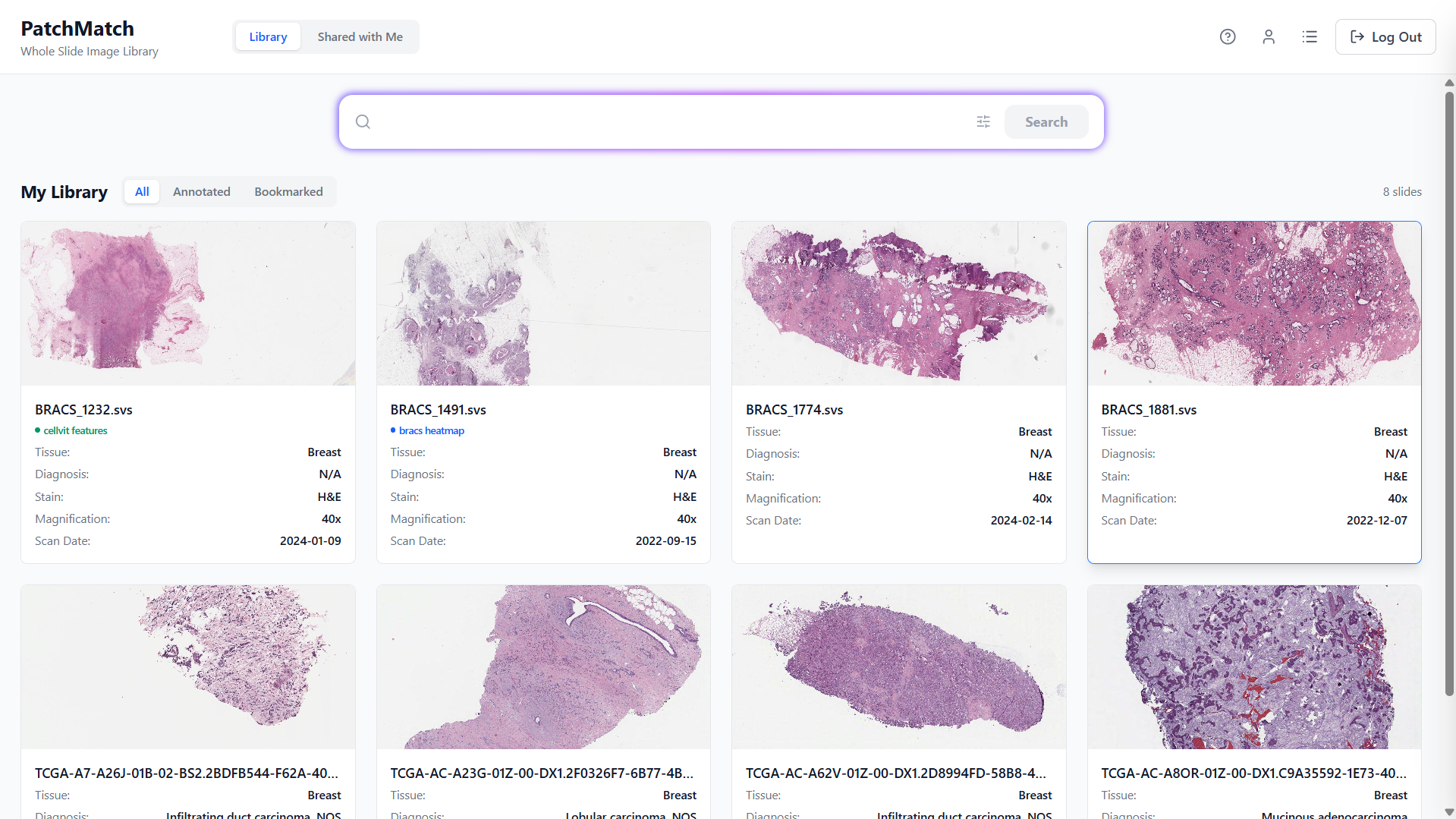Click the scrollbar up arrow
Screen dimensions: 1456x819
click(1449, 82)
